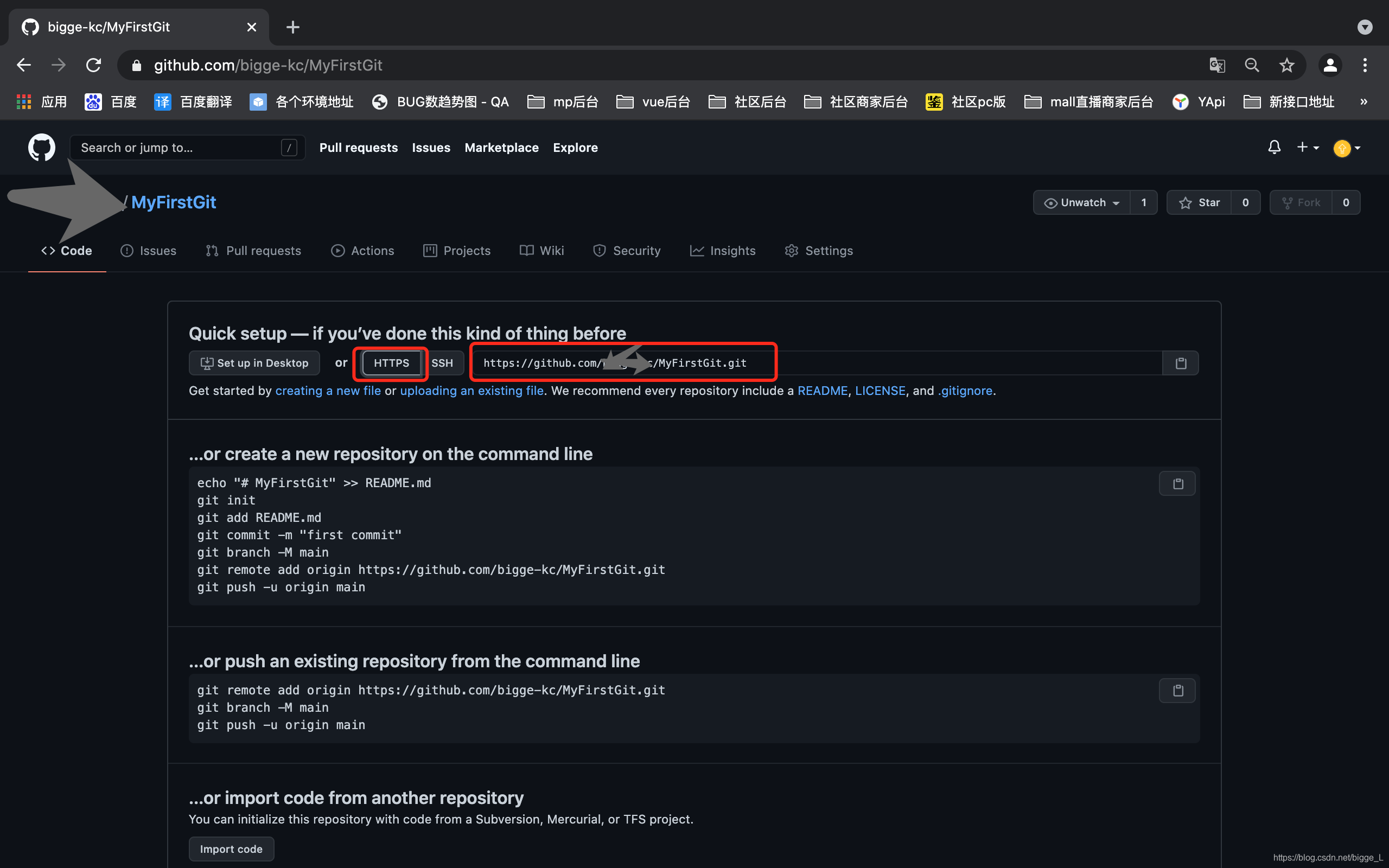Switch to the Security tab
Image resolution: width=1389 pixels, height=868 pixels.
627,251
